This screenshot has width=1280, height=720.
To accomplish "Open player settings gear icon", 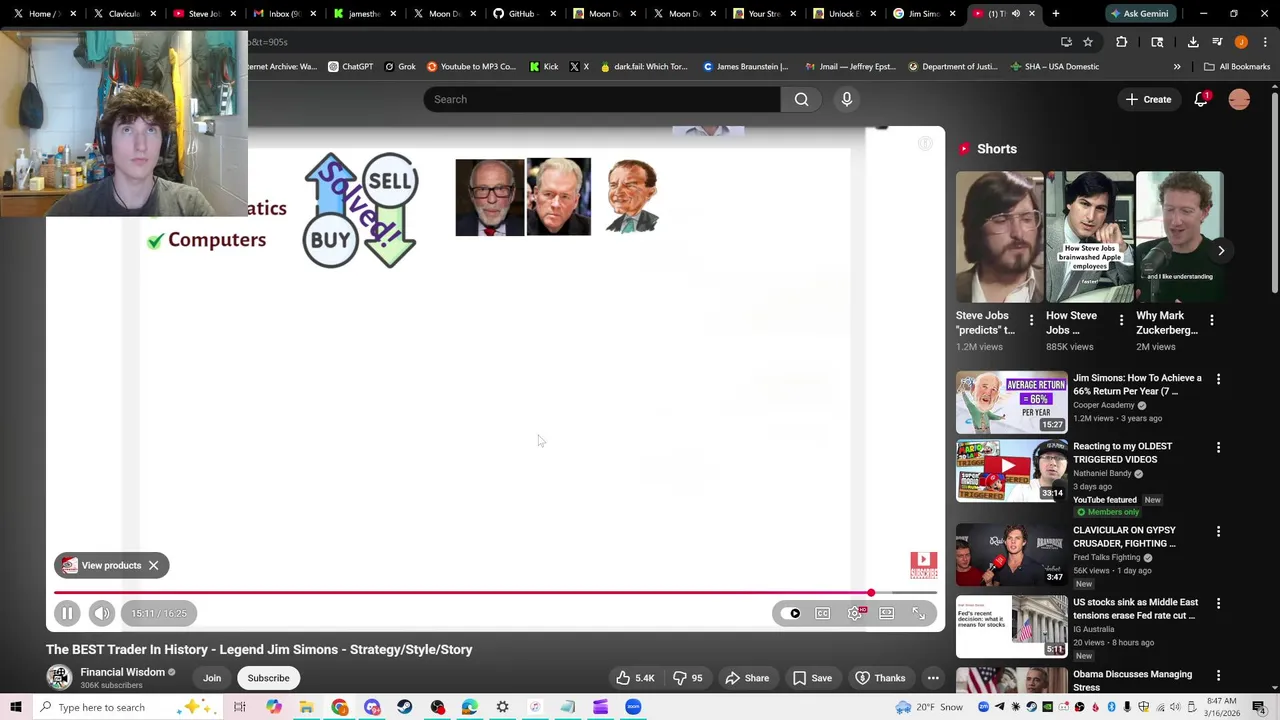I will (855, 613).
